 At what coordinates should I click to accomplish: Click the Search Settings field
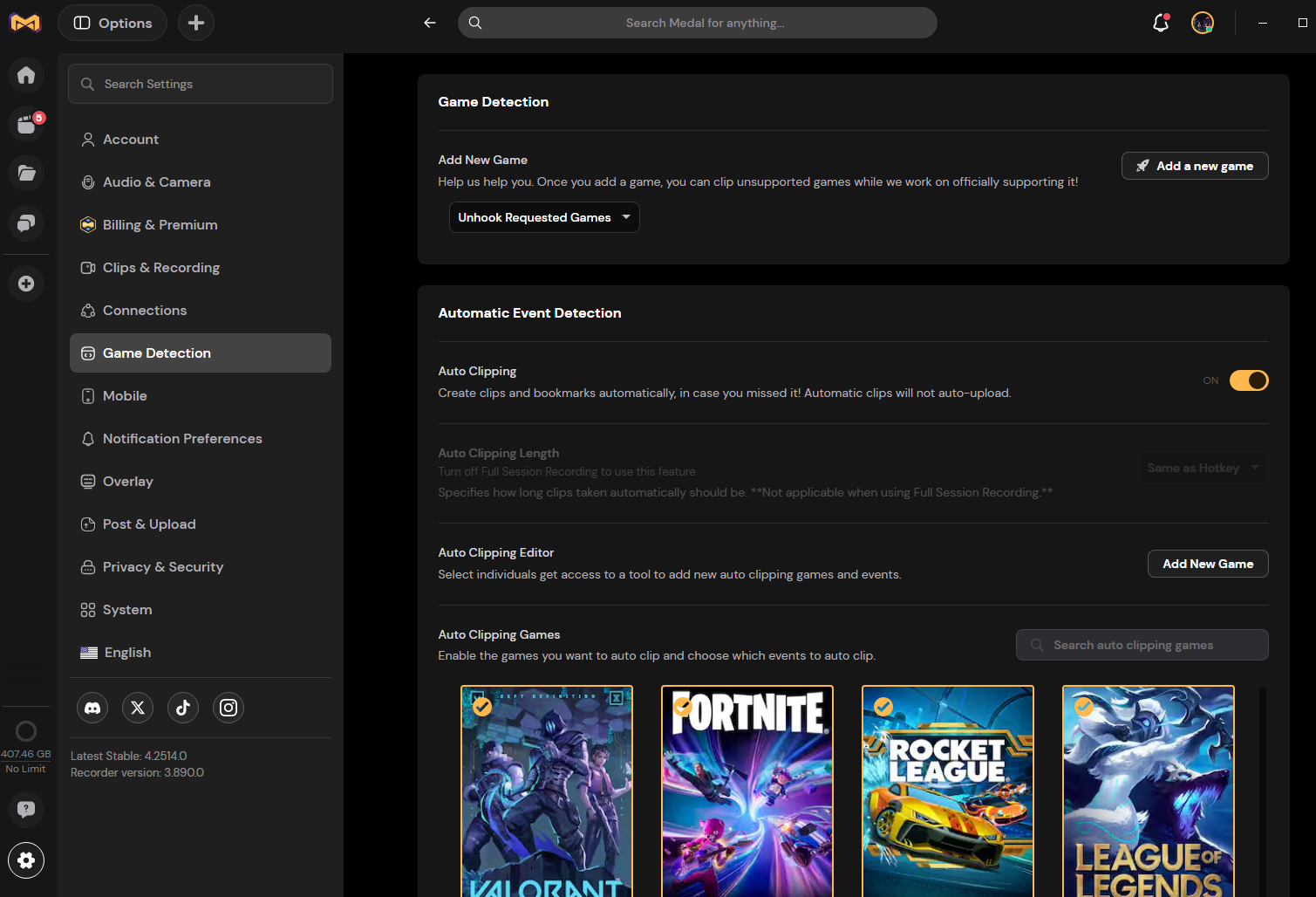pyautogui.click(x=201, y=84)
